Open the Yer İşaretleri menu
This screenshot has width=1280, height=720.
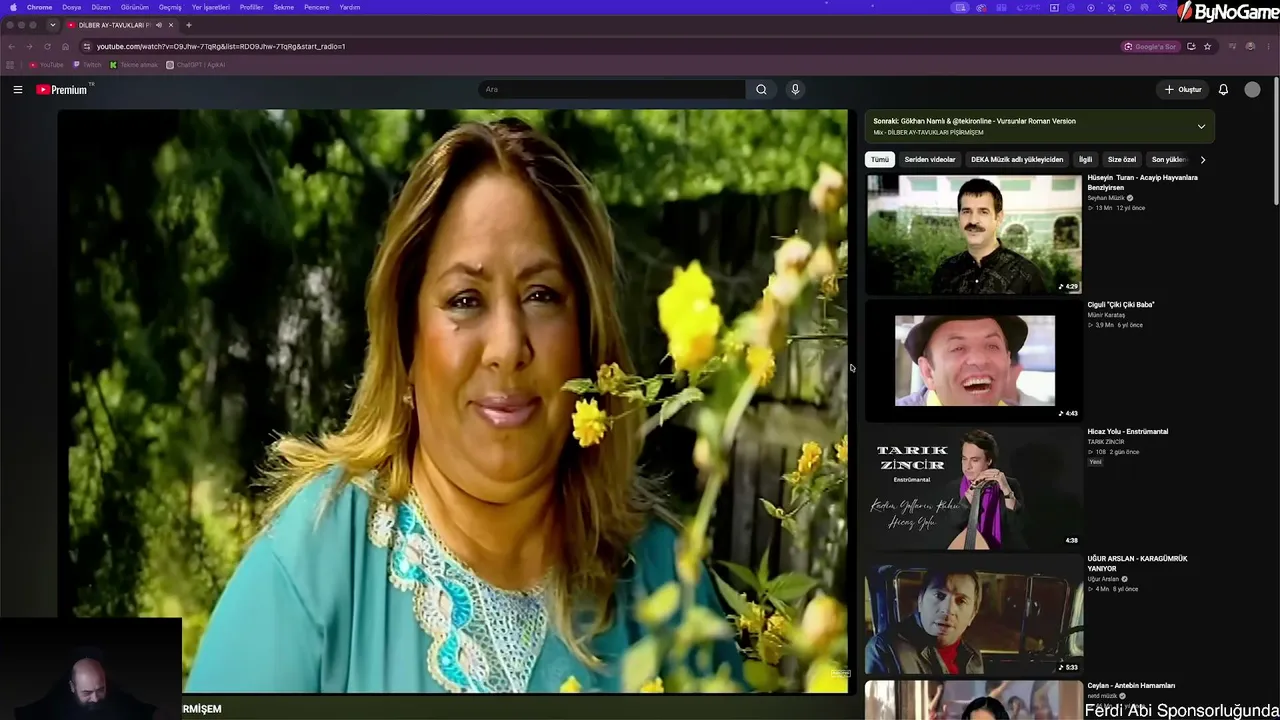coord(211,7)
